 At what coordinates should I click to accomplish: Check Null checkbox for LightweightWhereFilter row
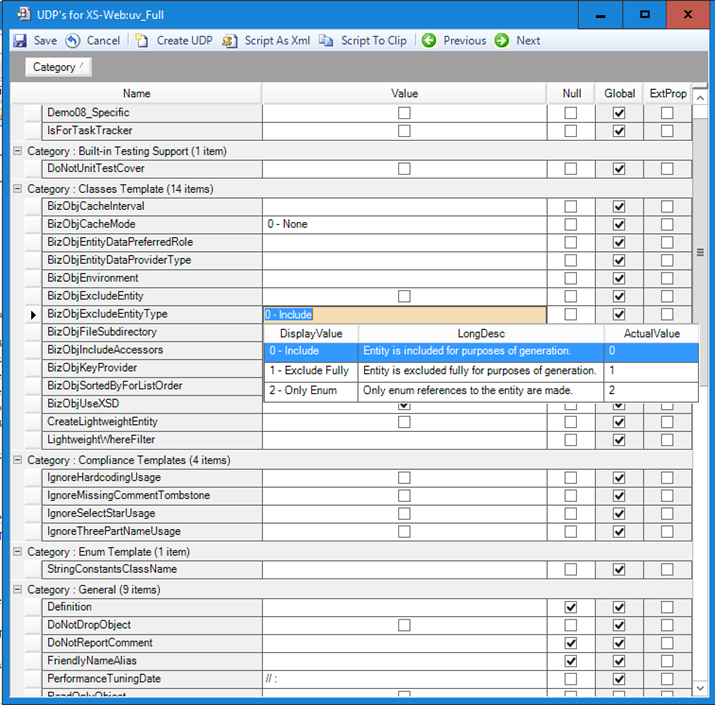point(570,440)
